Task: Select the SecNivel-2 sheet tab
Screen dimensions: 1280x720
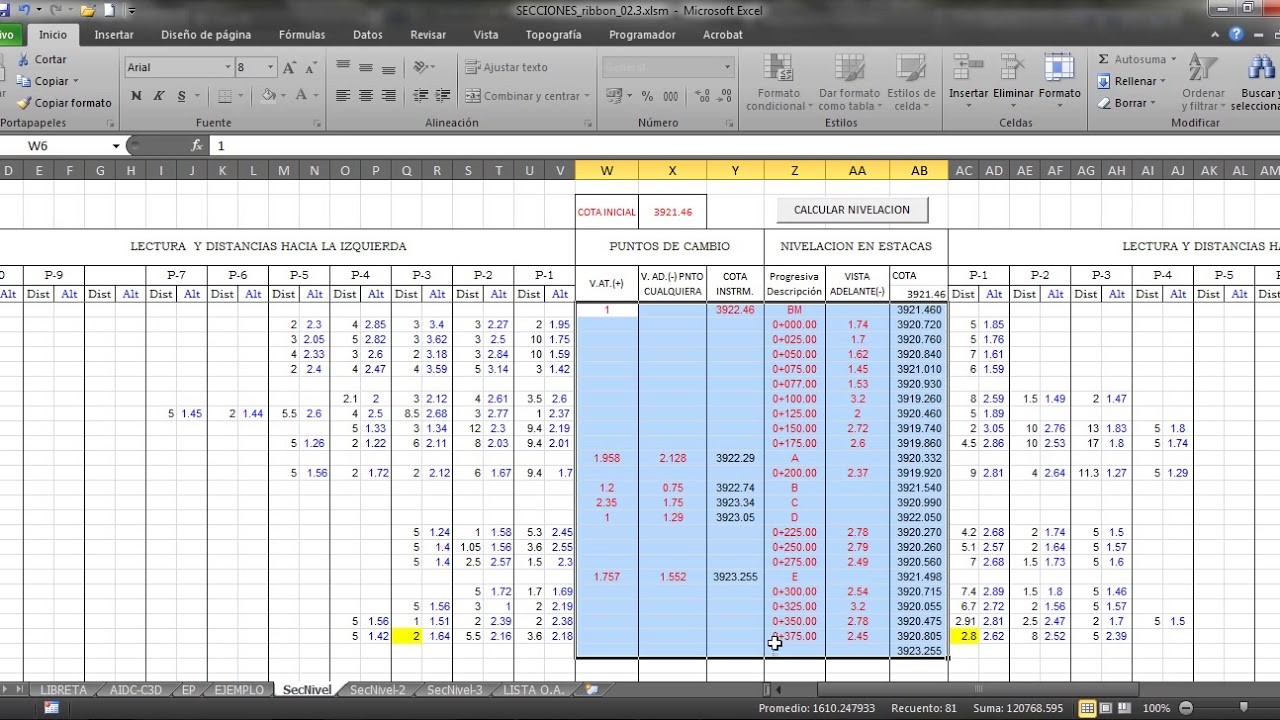Action: pos(378,690)
